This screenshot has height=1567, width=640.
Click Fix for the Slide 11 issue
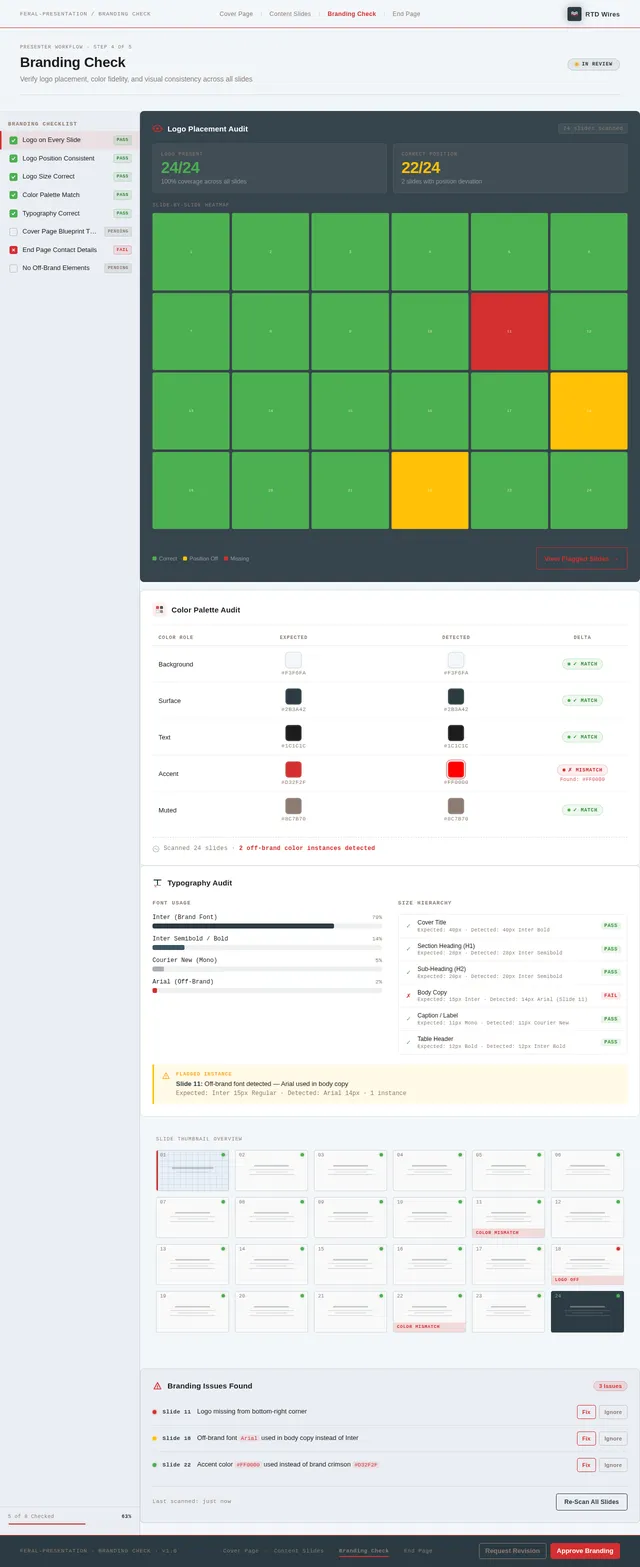586,1412
